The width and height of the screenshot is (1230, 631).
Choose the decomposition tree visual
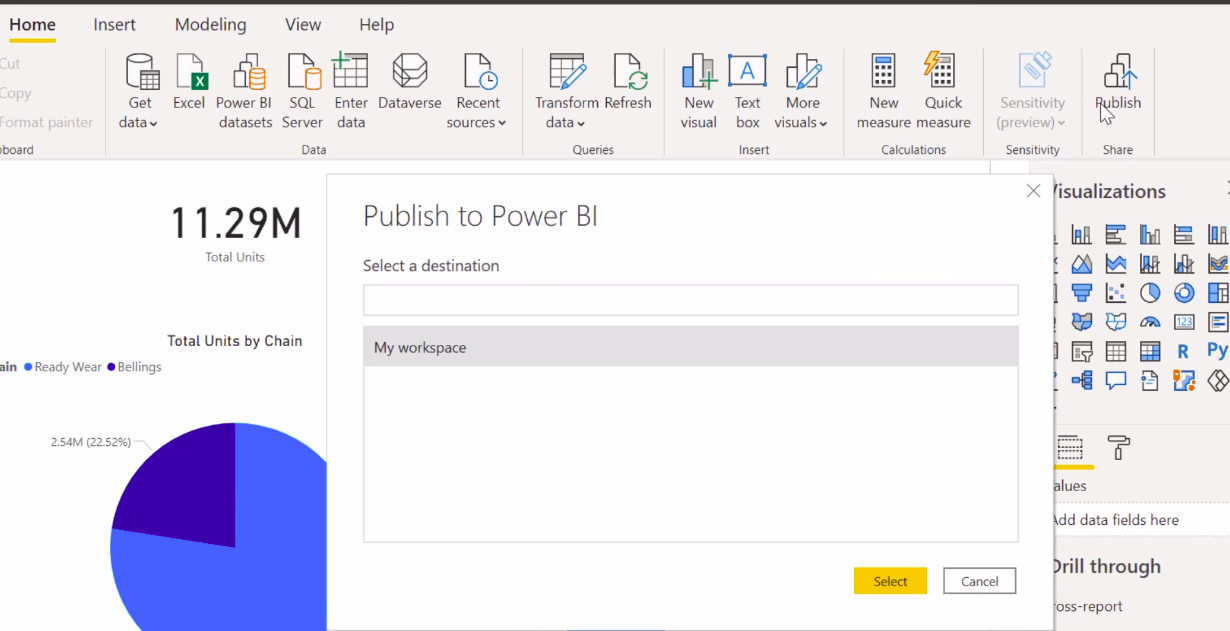click(1082, 380)
